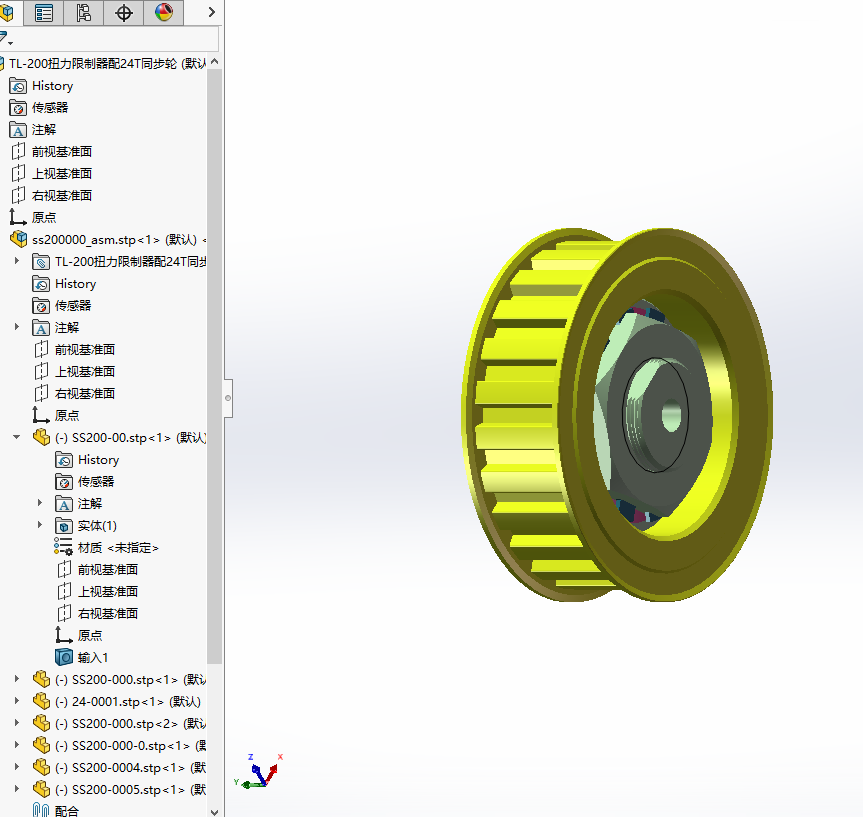
Task: Select 传感器 under SS200-00.stp
Action: (x=85, y=482)
